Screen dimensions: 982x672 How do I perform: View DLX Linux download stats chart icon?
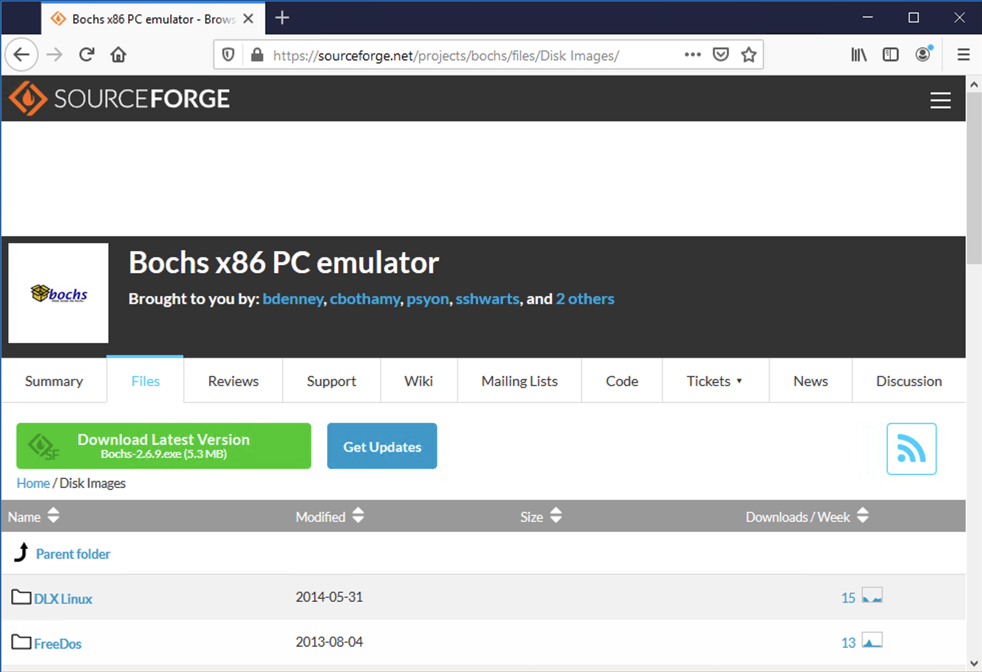pos(872,595)
